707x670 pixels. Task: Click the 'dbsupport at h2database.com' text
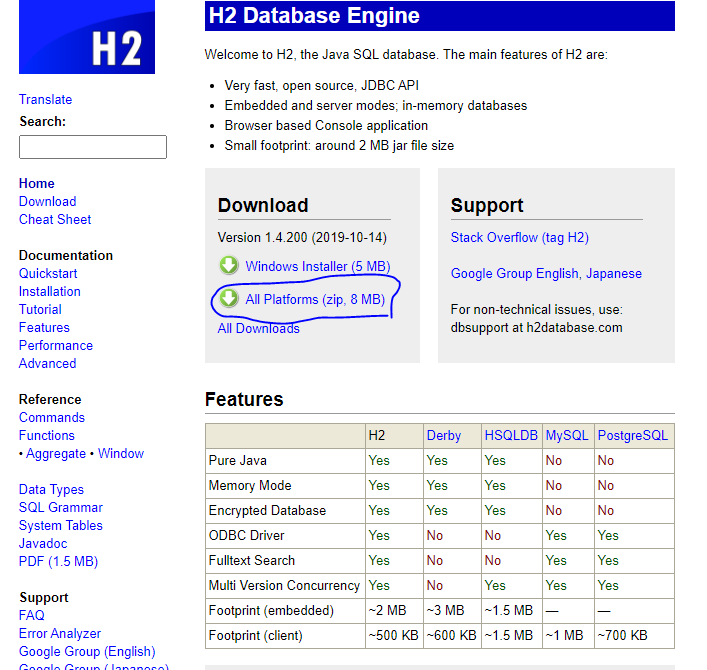pyautogui.click(x=537, y=328)
